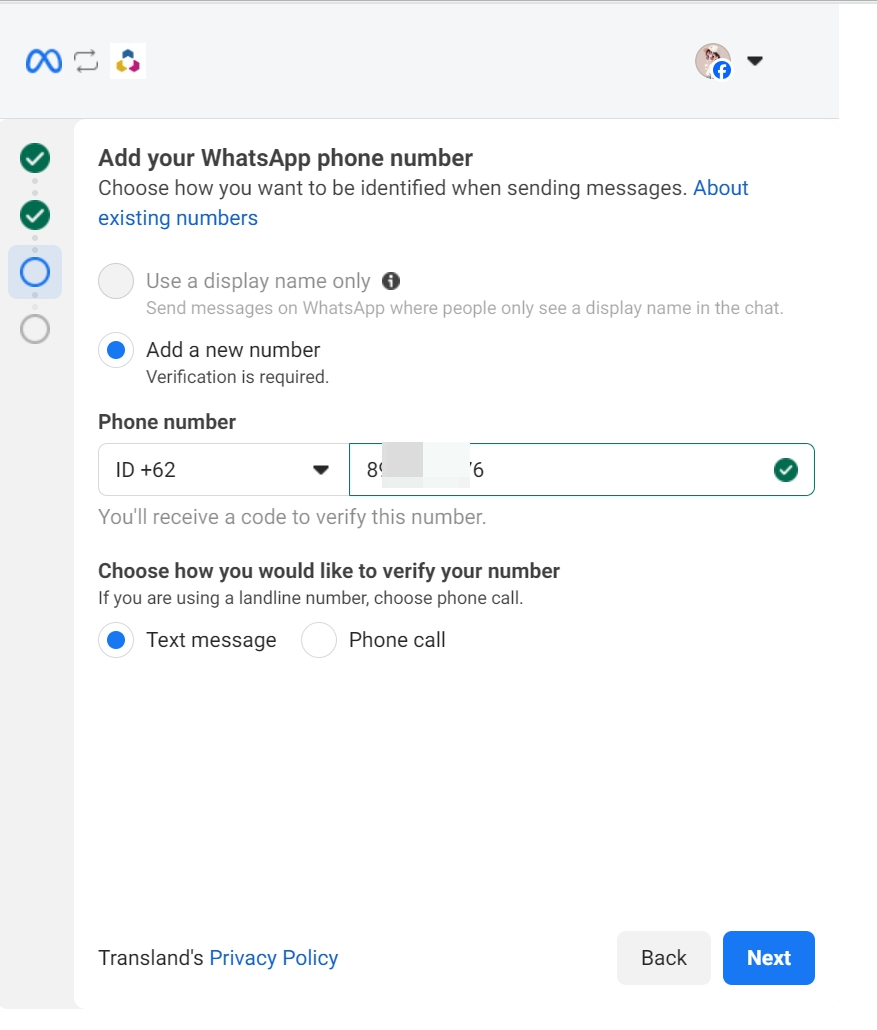This screenshot has height=1030, width=877.
Task: Click info icon beside display name option
Action: [x=391, y=281]
